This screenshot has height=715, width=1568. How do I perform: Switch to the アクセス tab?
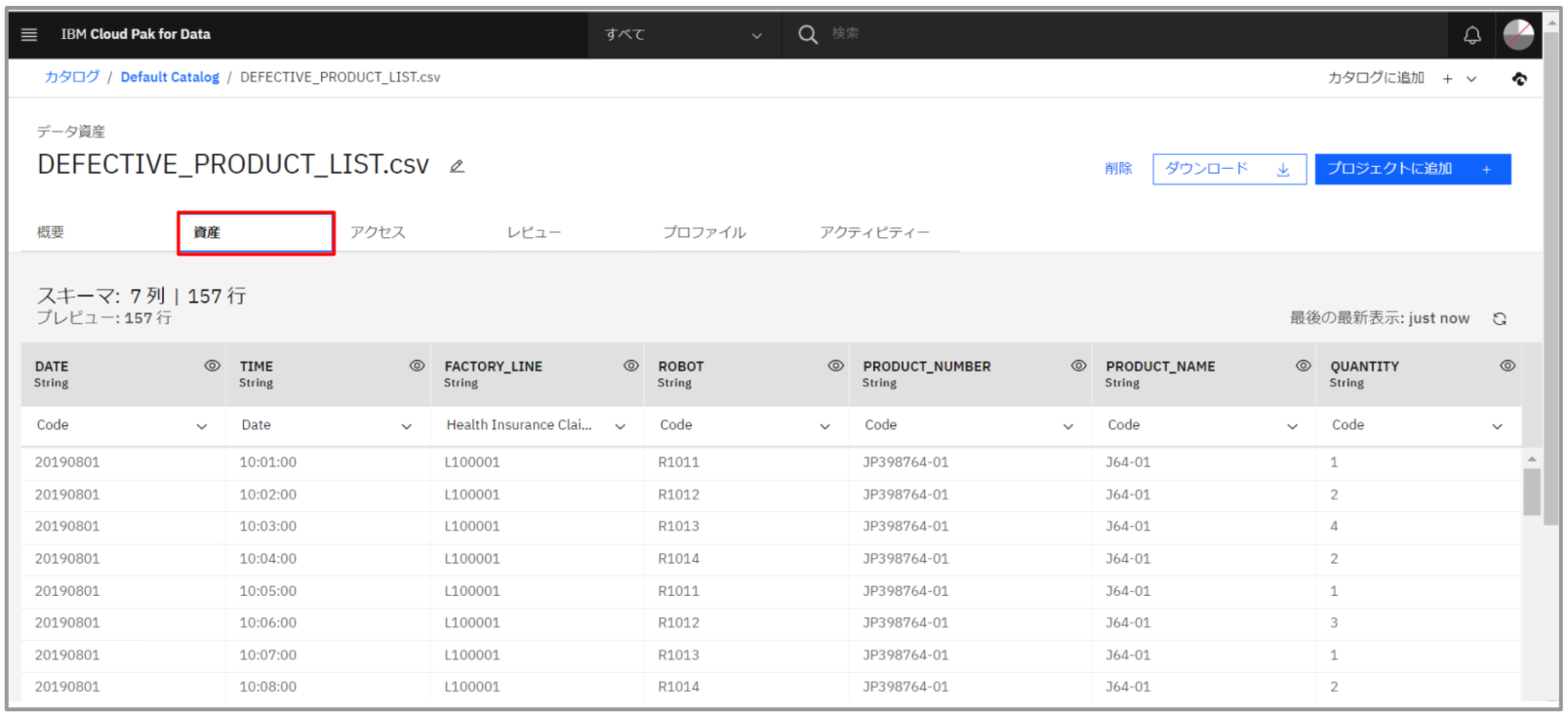tap(412, 232)
